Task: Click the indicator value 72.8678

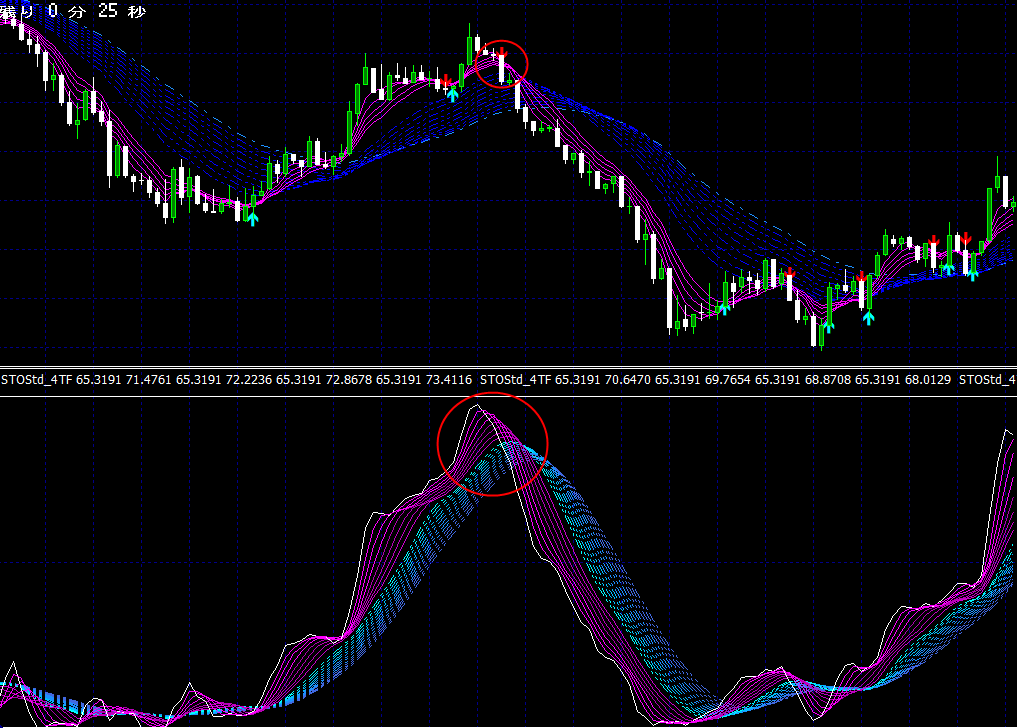Action: click(349, 380)
